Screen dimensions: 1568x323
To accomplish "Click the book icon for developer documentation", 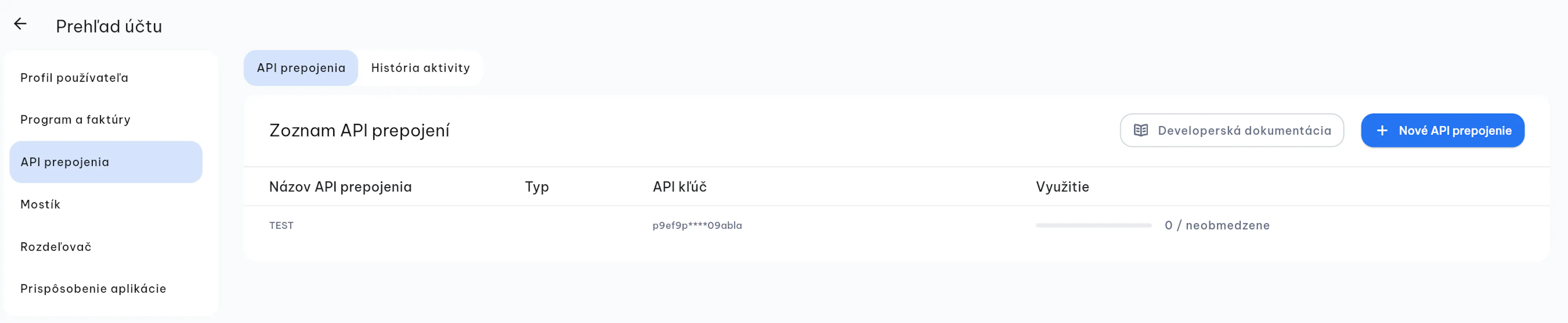I will [1141, 130].
